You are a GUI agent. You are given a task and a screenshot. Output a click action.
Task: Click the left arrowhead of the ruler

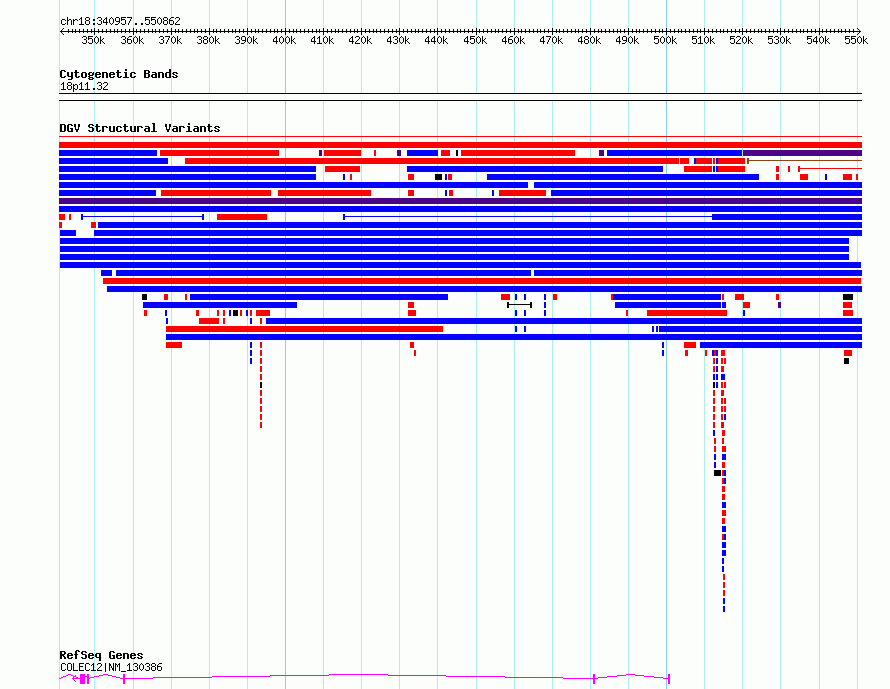click(x=62, y=32)
